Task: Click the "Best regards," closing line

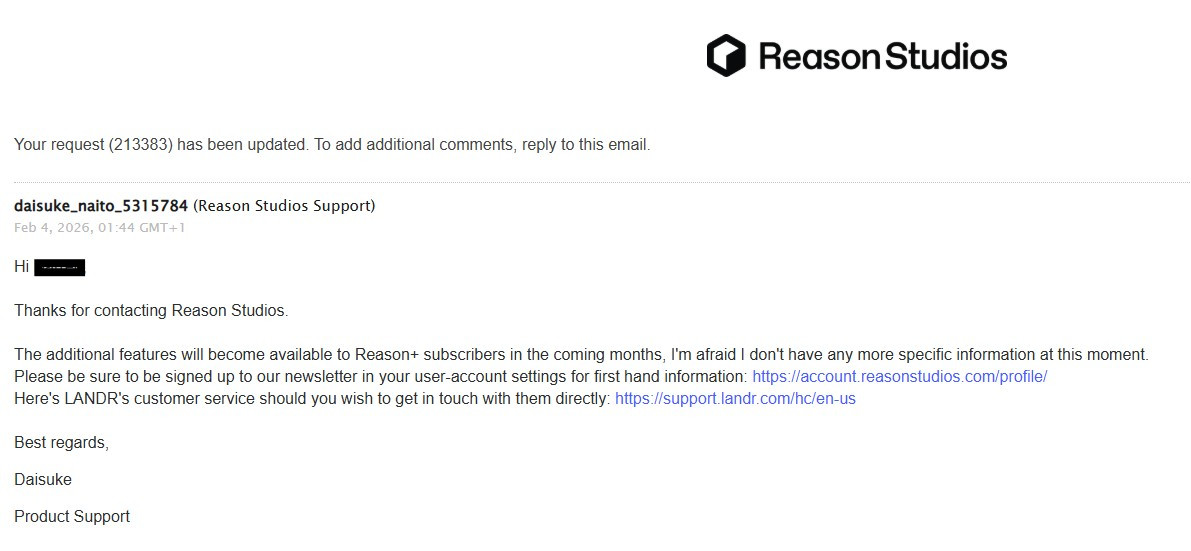Action: click(61, 442)
